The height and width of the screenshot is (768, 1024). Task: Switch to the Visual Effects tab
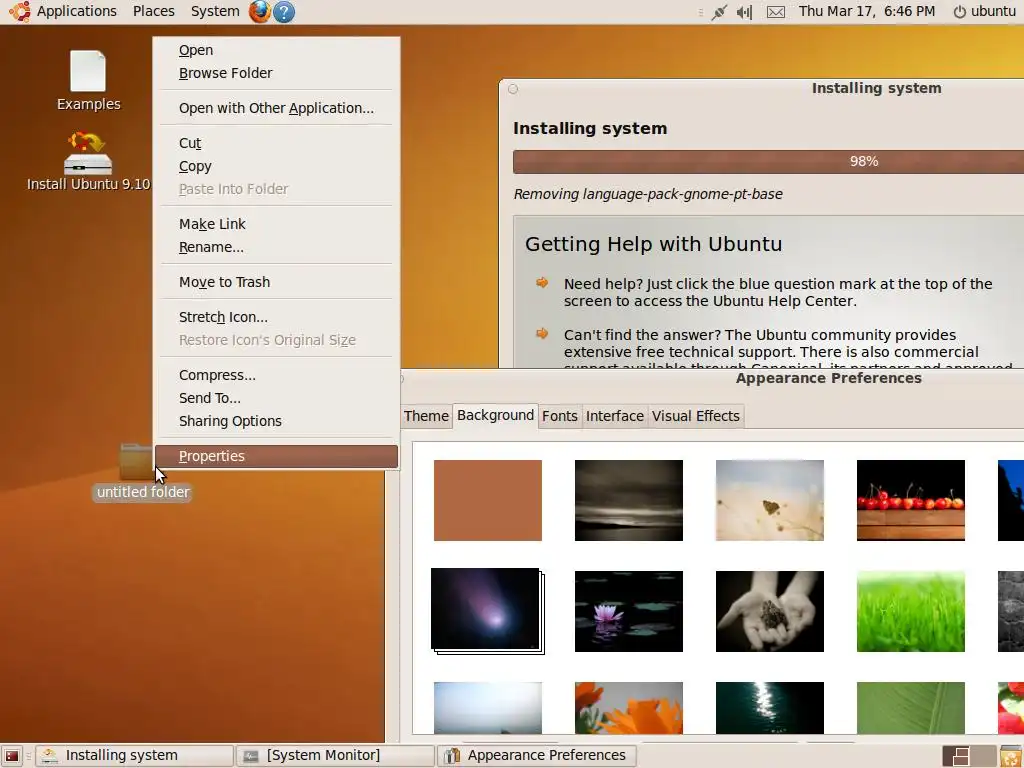pos(696,416)
